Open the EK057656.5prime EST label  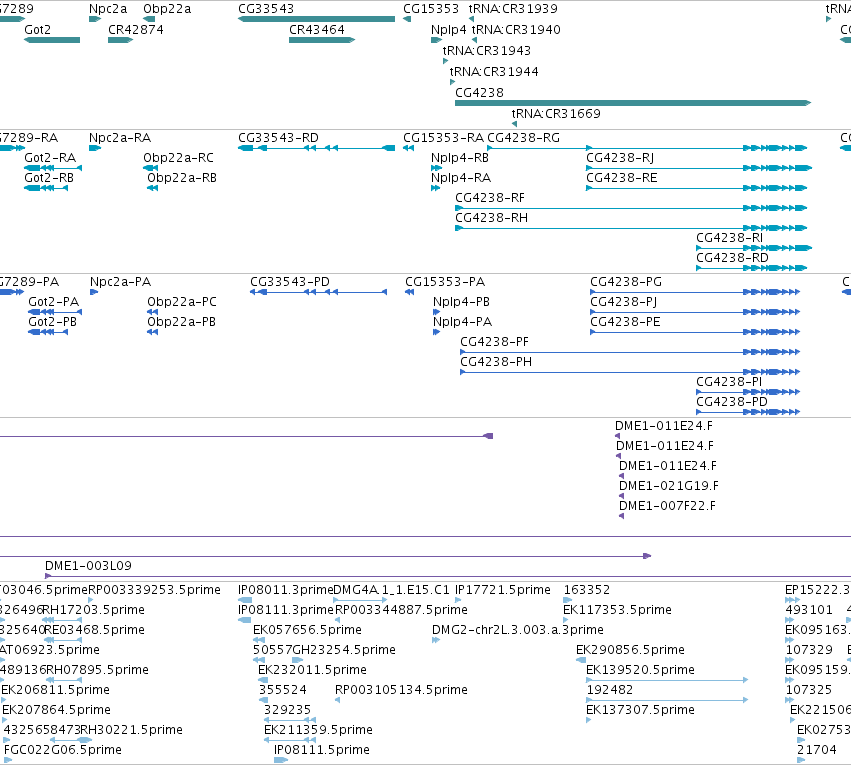pos(307,630)
